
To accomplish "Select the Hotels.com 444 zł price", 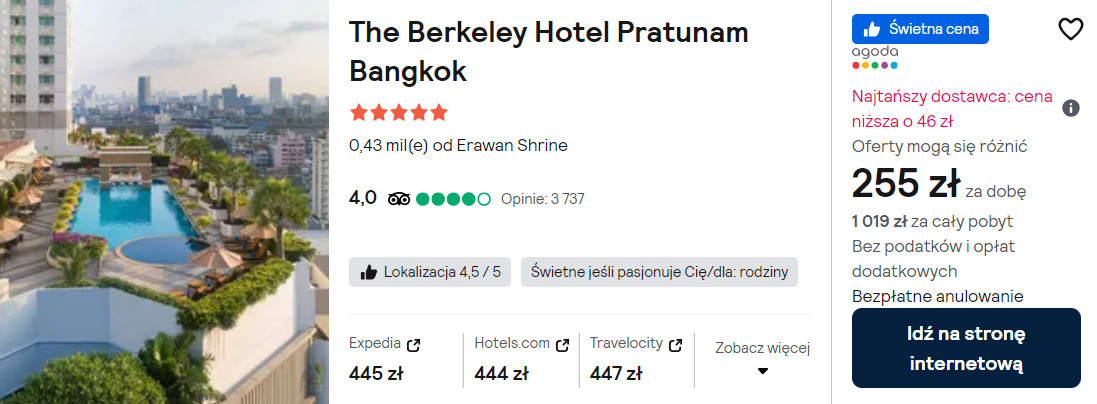I will (x=501, y=374).
